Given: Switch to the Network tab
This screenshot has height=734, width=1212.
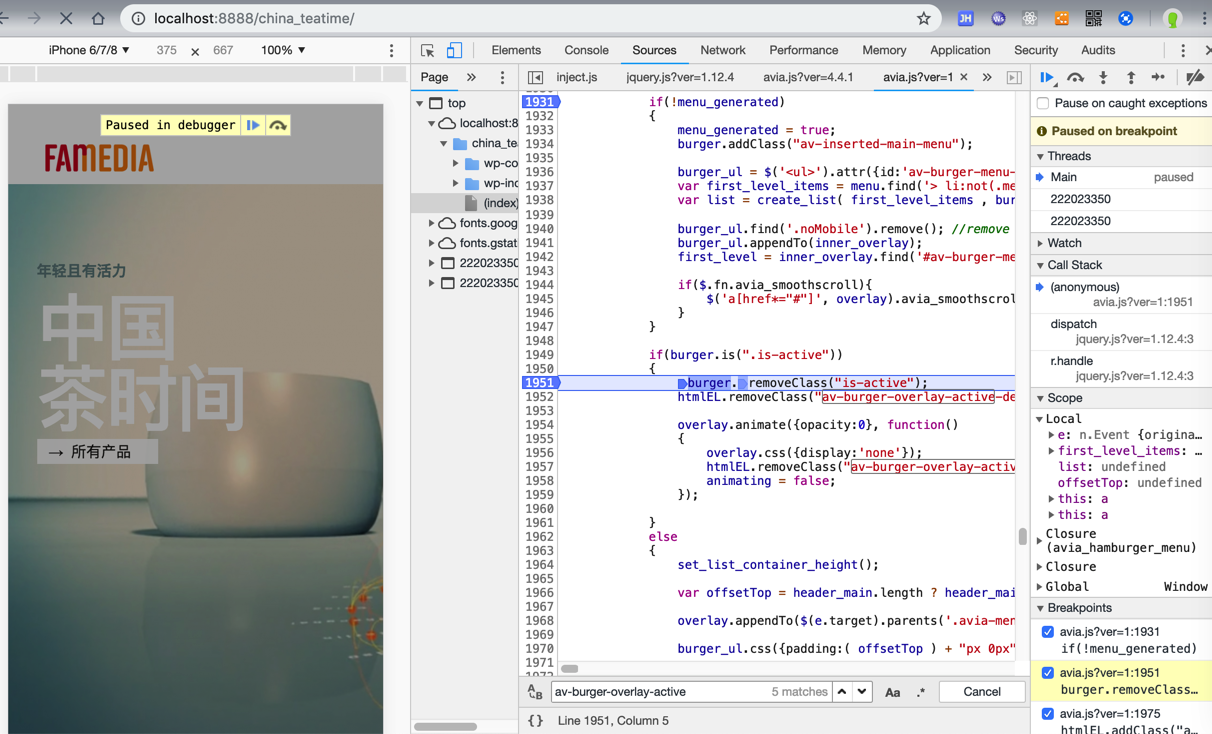Looking at the screenshot, I should (x=722, y=50).
